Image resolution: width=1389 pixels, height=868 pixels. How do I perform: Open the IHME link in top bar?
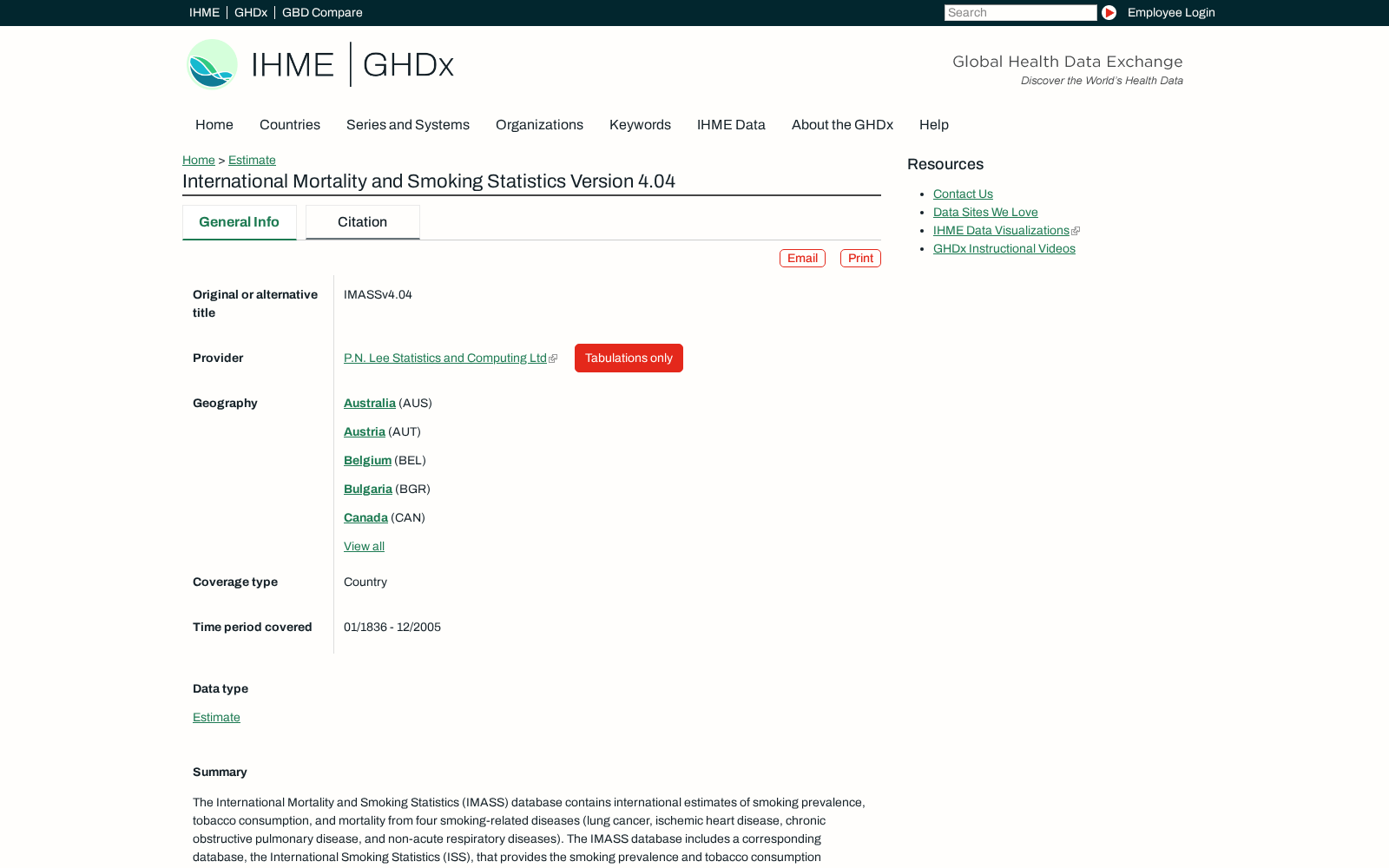point(204,12)
